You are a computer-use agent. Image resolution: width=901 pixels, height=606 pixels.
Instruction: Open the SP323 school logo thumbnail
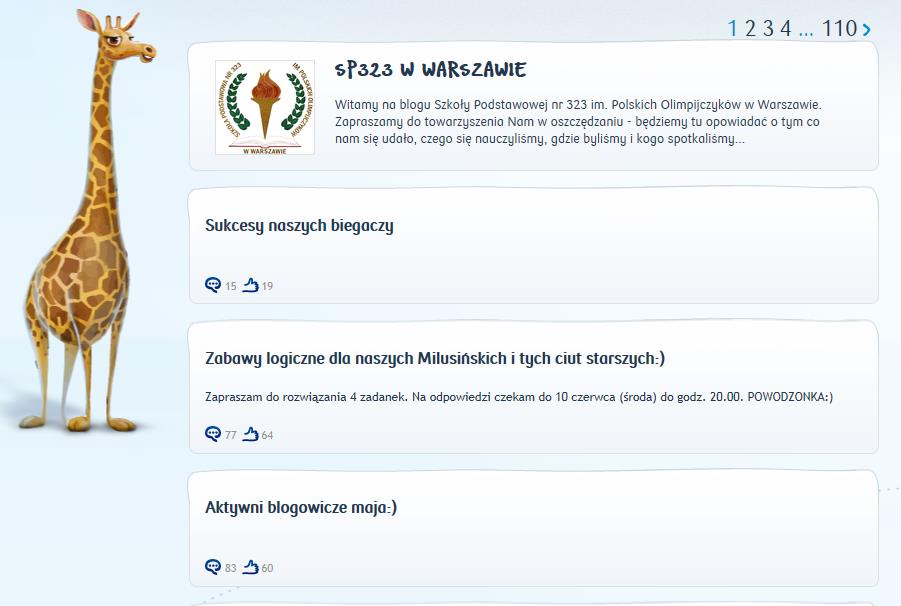point(265,107)
